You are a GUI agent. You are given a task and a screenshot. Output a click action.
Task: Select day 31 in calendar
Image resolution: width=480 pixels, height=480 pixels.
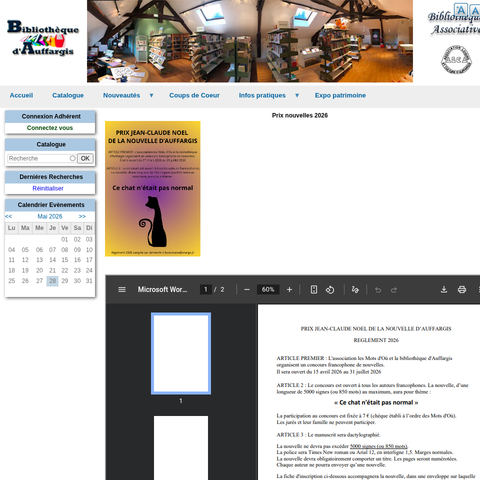pos(89,281)
